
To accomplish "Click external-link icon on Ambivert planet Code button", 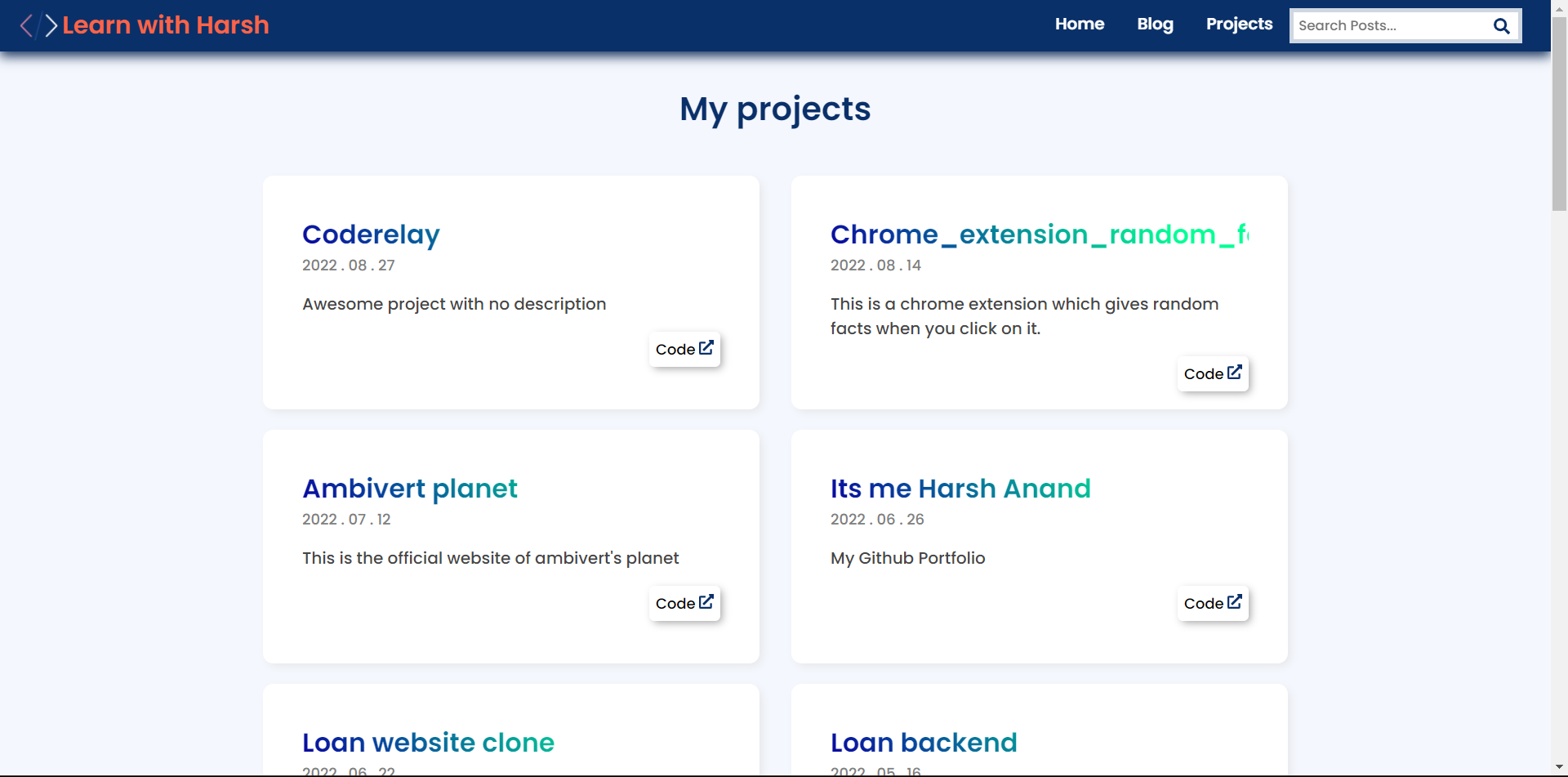I will click(706, 601).
